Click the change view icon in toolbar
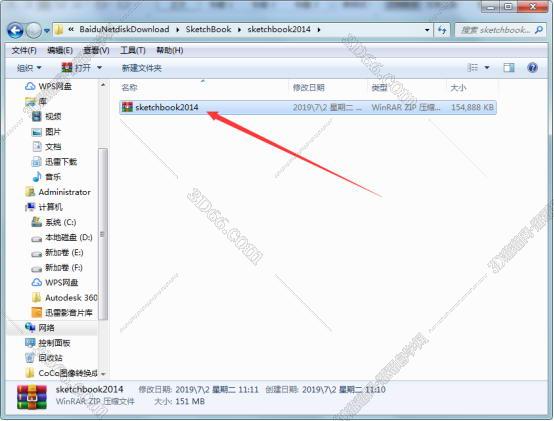The image size is (554, 421). coord(472,67)
